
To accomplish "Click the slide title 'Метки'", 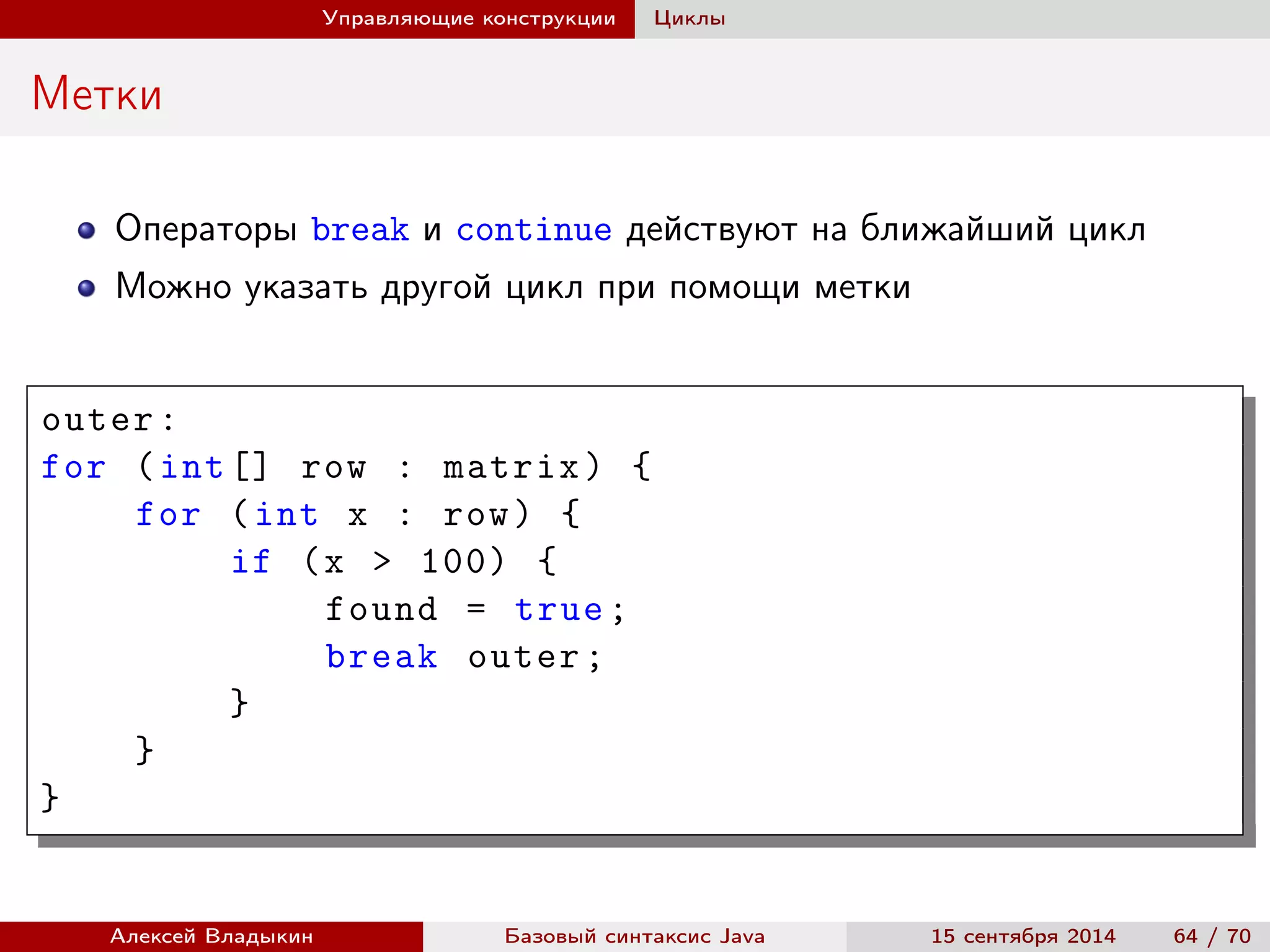I will tap(97, 94).
